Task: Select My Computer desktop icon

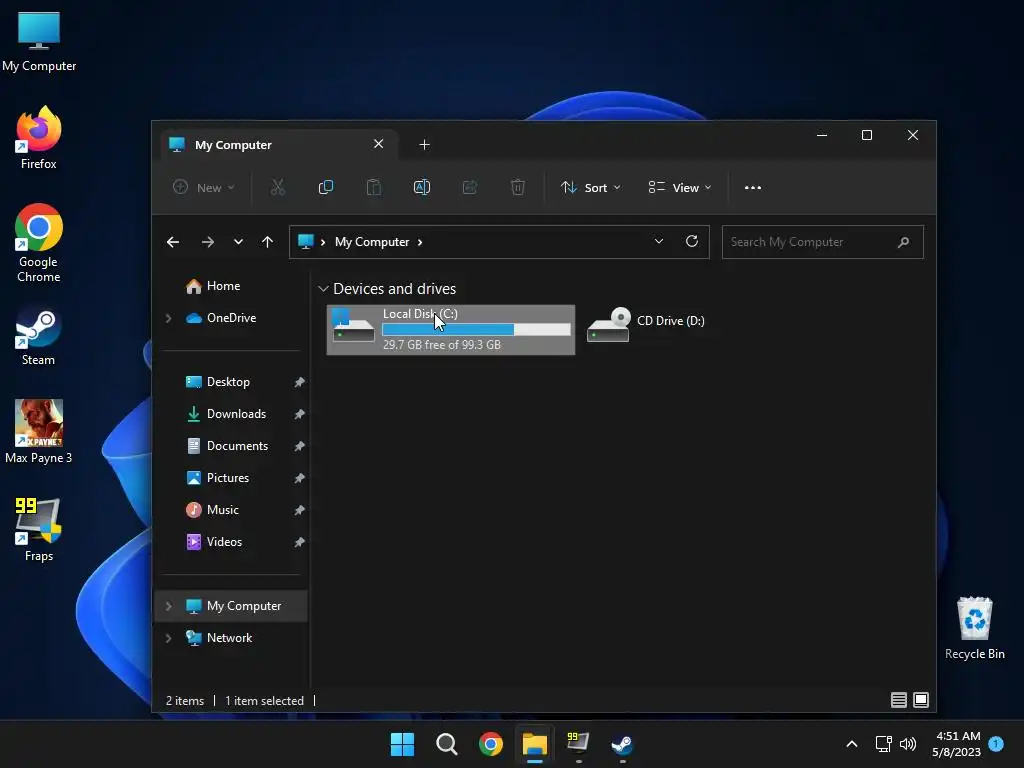Action: [39, 42]
